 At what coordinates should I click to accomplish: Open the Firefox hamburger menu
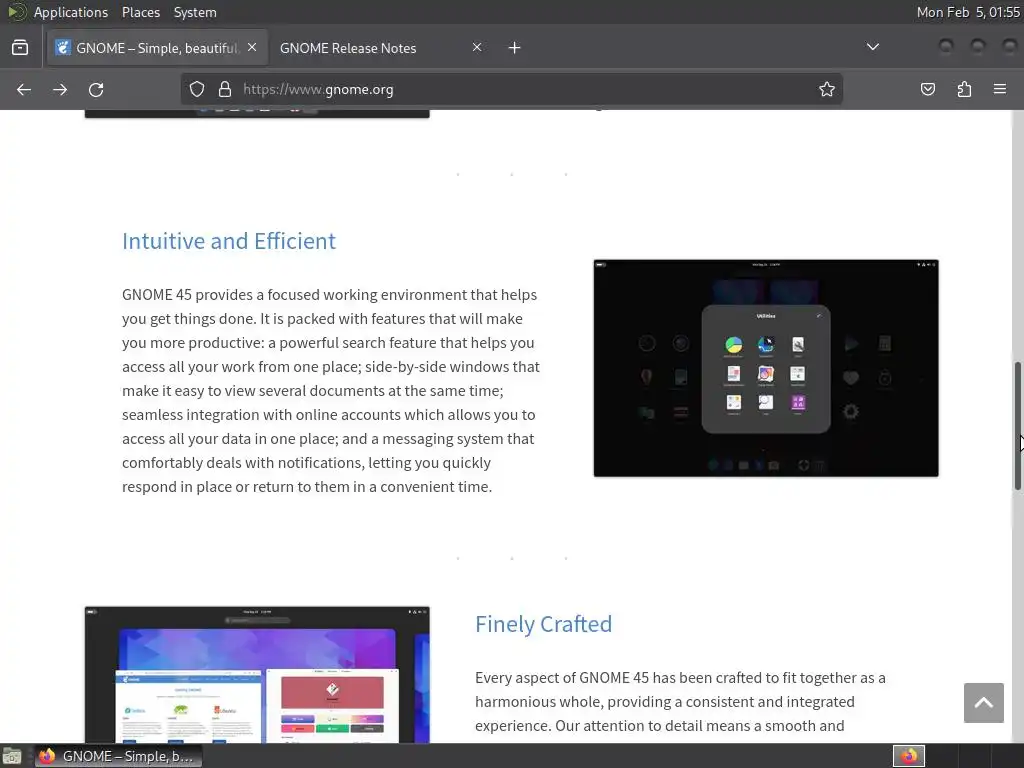[1000, 89]
